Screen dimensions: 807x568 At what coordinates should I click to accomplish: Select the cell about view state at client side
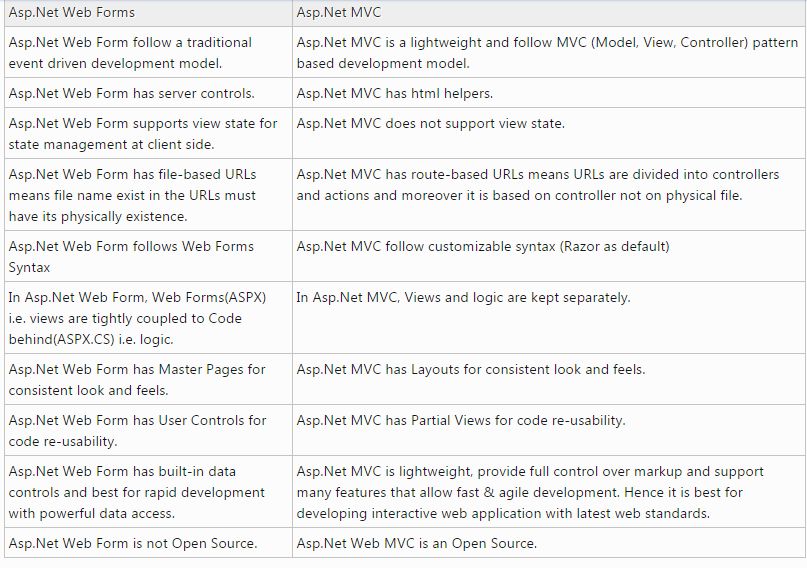click(x=148, y=133)
